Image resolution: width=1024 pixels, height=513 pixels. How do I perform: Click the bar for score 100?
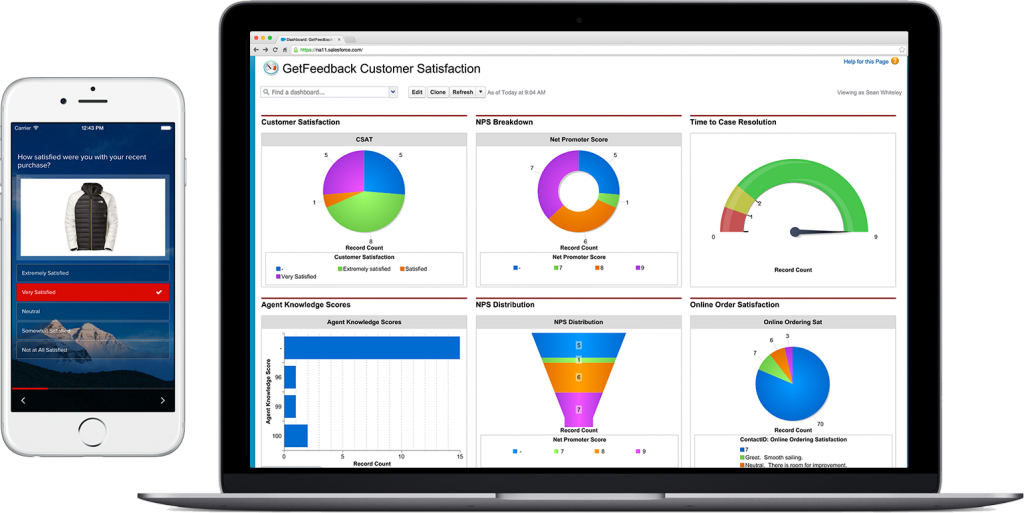coord(296,435)
